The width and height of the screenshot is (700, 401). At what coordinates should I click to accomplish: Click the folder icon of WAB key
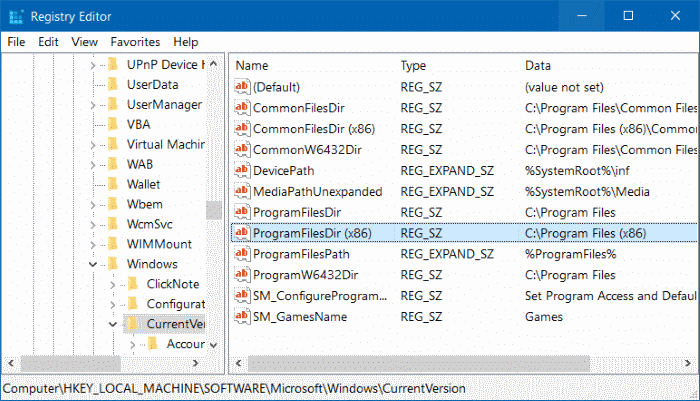tap(113, 164)
